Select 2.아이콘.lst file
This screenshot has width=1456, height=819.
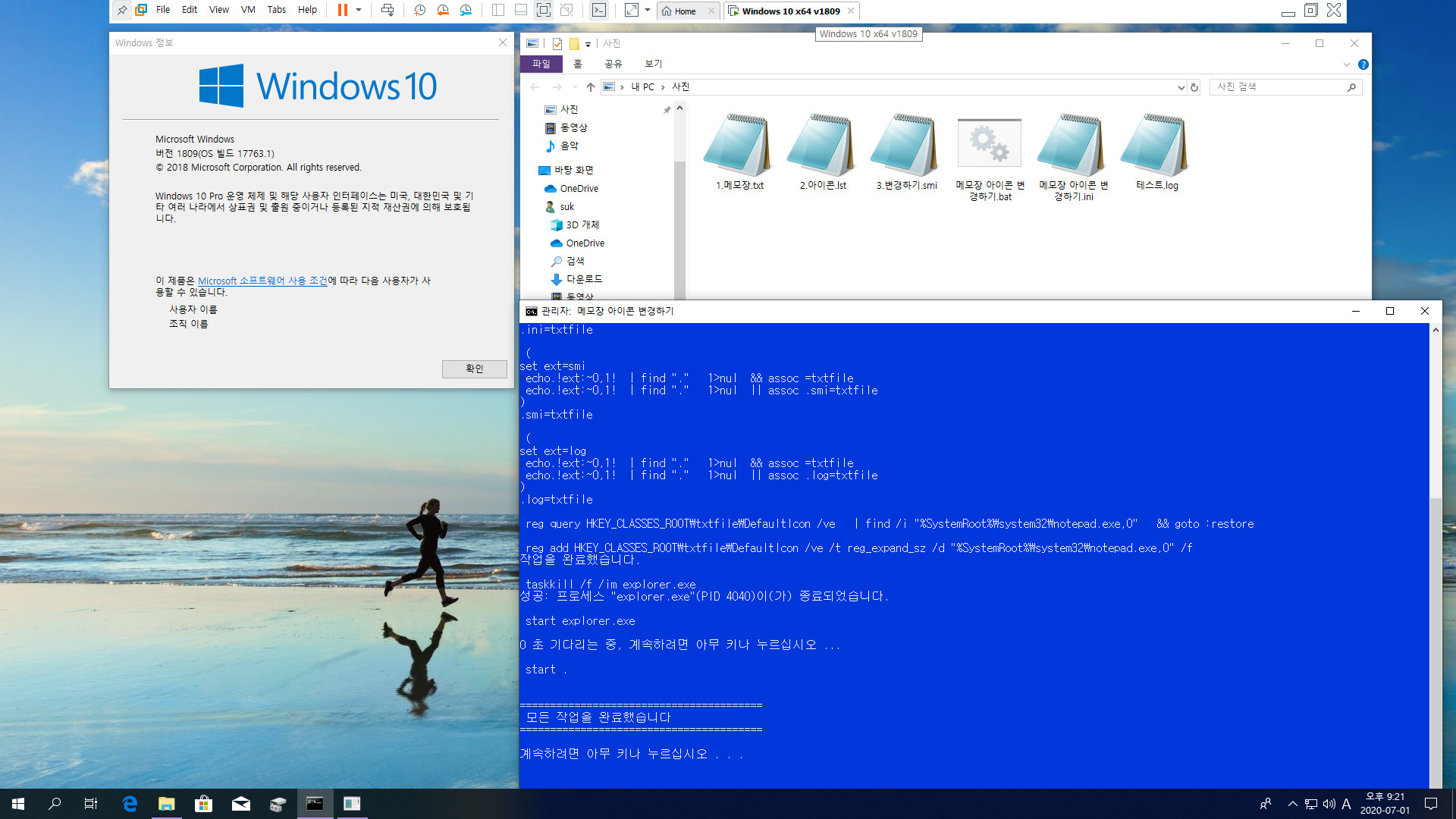point(823,153)
